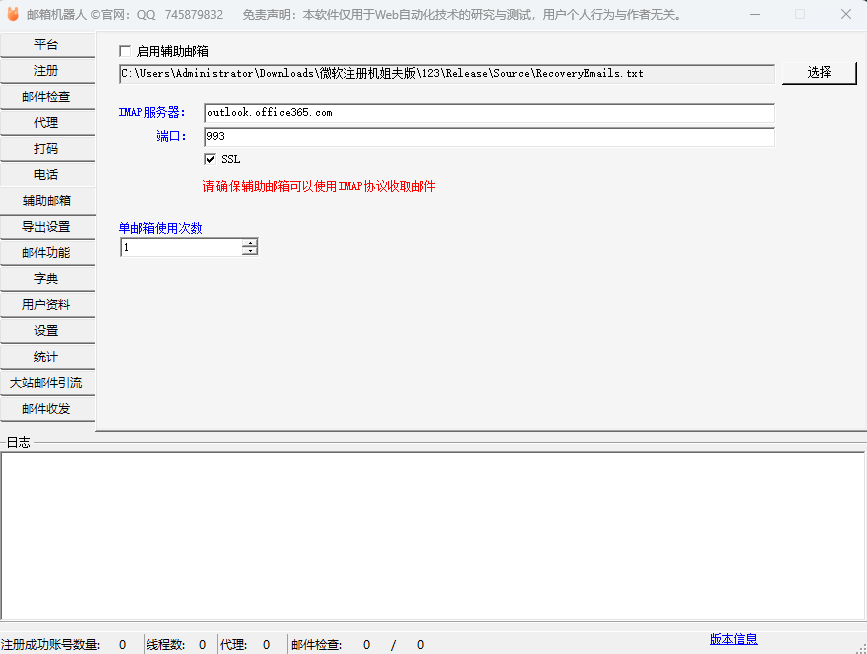Open the 邮件功能 tab
Screen dimensions: 867x654
(x=47, y=253)
